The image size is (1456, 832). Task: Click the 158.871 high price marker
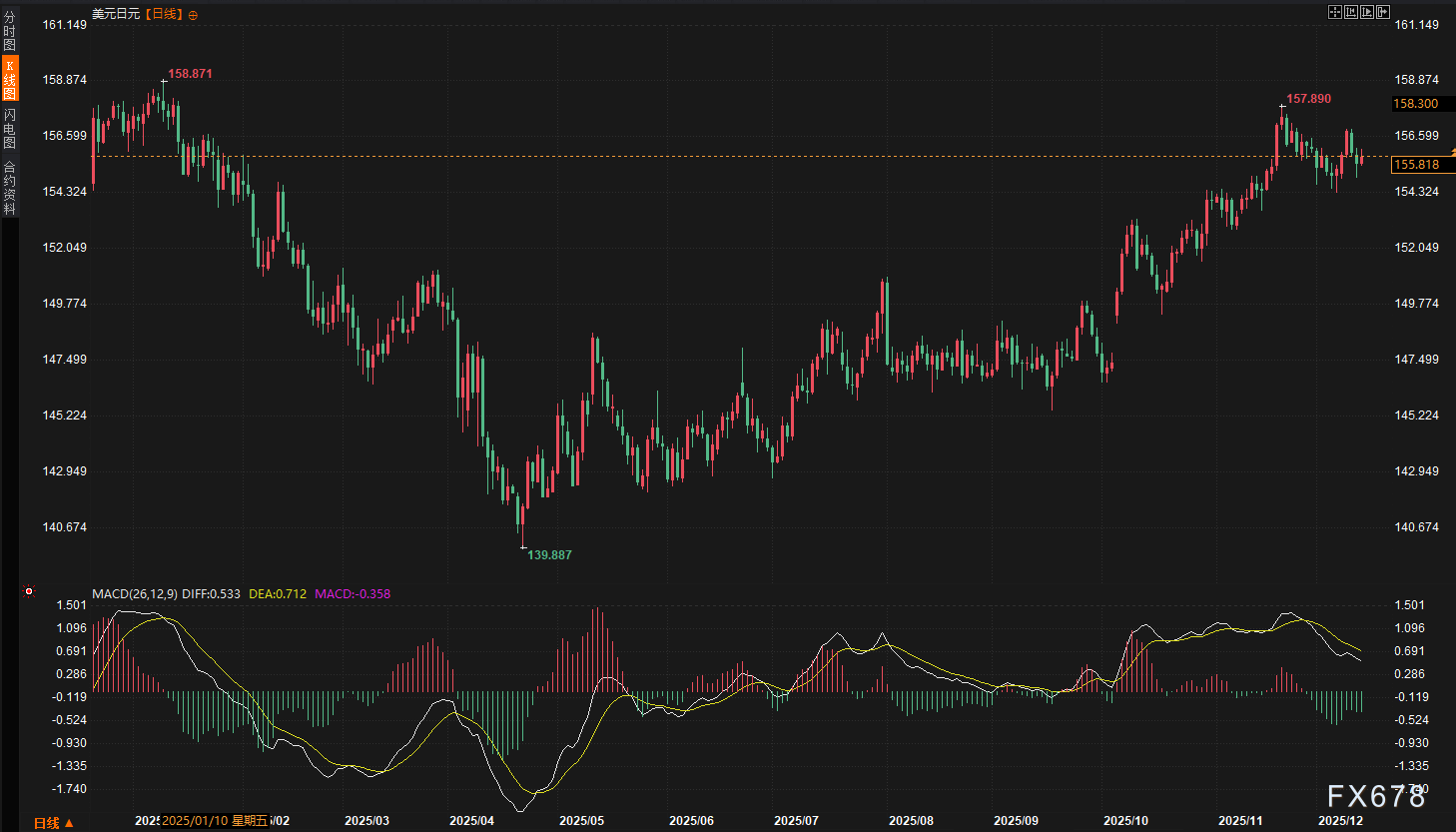pyautogui.click(x=190, y=74)
